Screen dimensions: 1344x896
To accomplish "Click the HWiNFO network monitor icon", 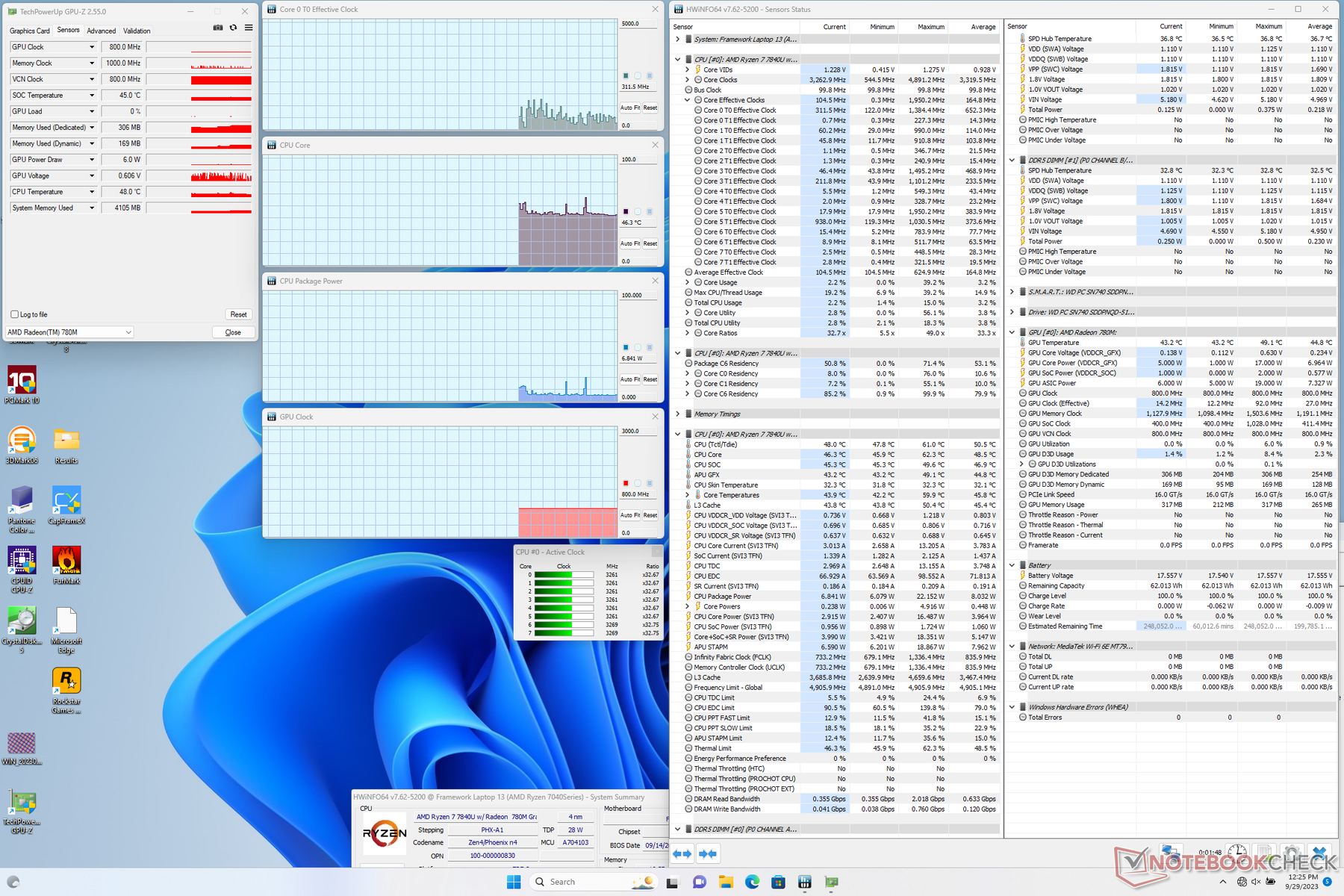I will (1170, 853).
